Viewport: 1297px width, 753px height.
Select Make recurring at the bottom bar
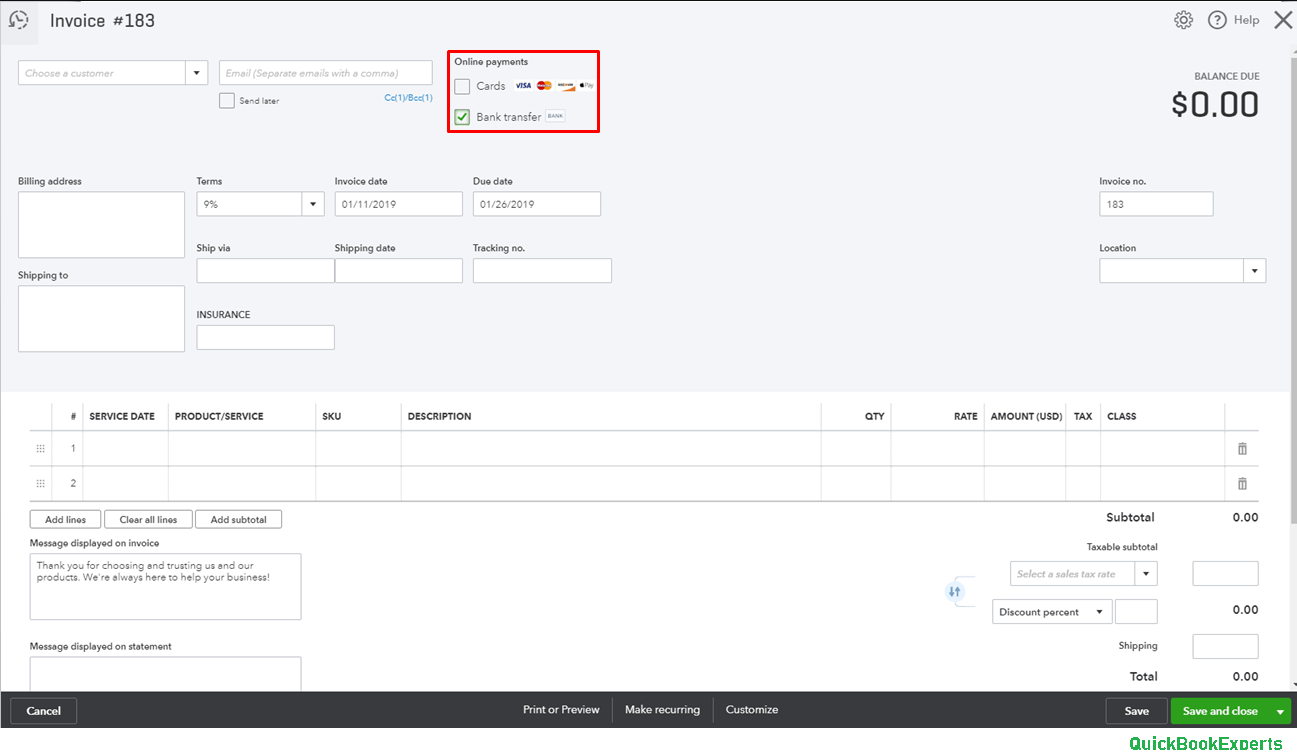point(662,710)
